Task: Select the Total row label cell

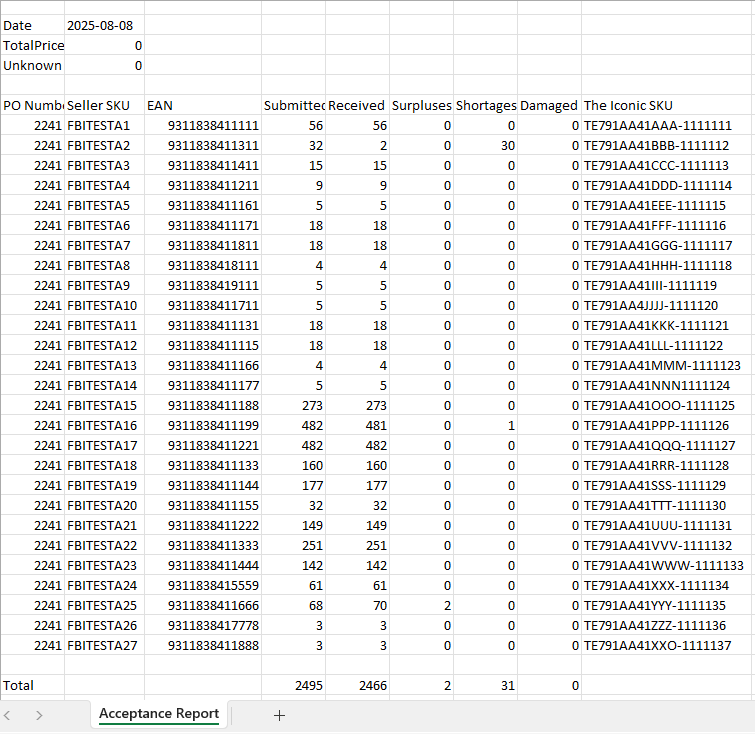Action: 33,685
